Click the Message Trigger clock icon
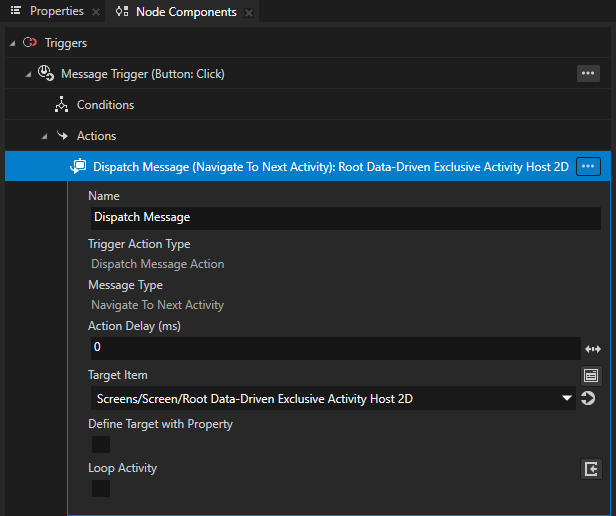 pyautogui.click(x=46, y=73)
